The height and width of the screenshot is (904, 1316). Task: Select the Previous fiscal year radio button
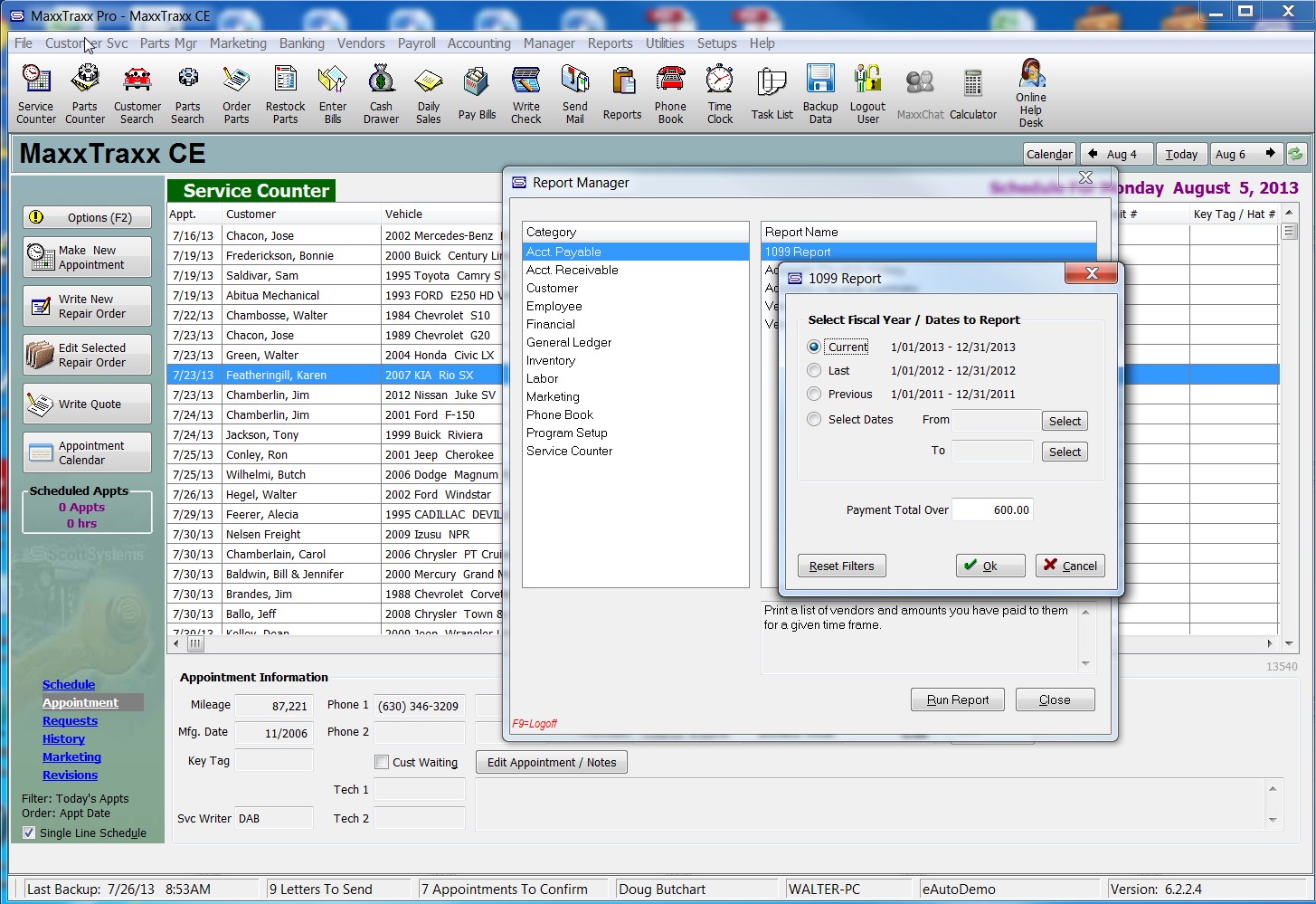tap(814, 394)
